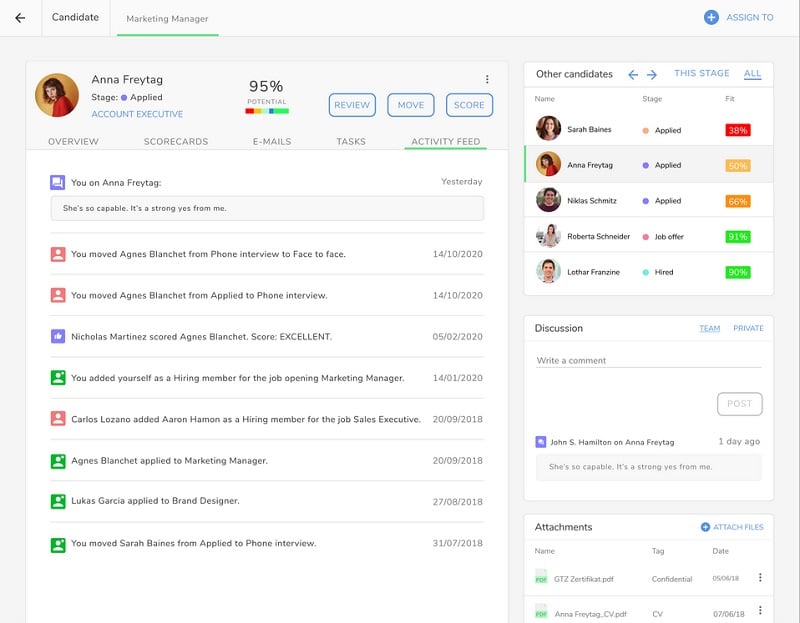
Task: Go to previous candidate with left arrow
Action: pyautogui.click(x=633, y=74)
